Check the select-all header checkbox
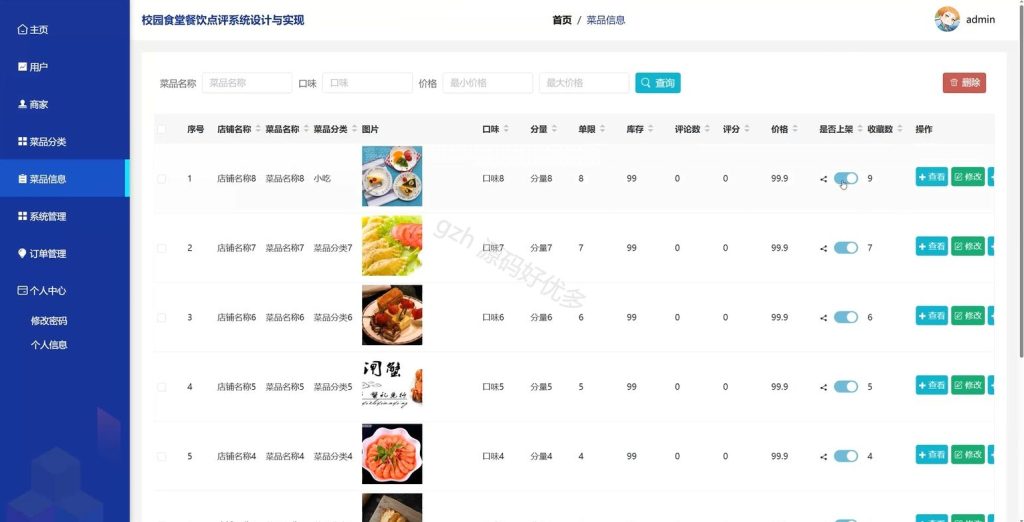 click(x=161, y=129)
